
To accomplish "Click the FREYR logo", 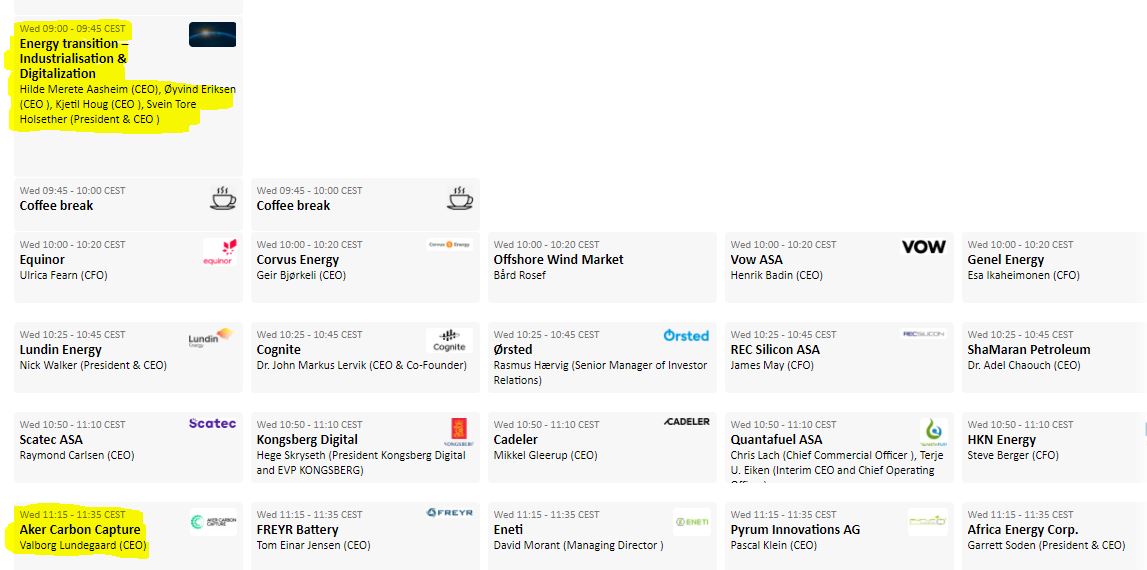I will point(449,513).
